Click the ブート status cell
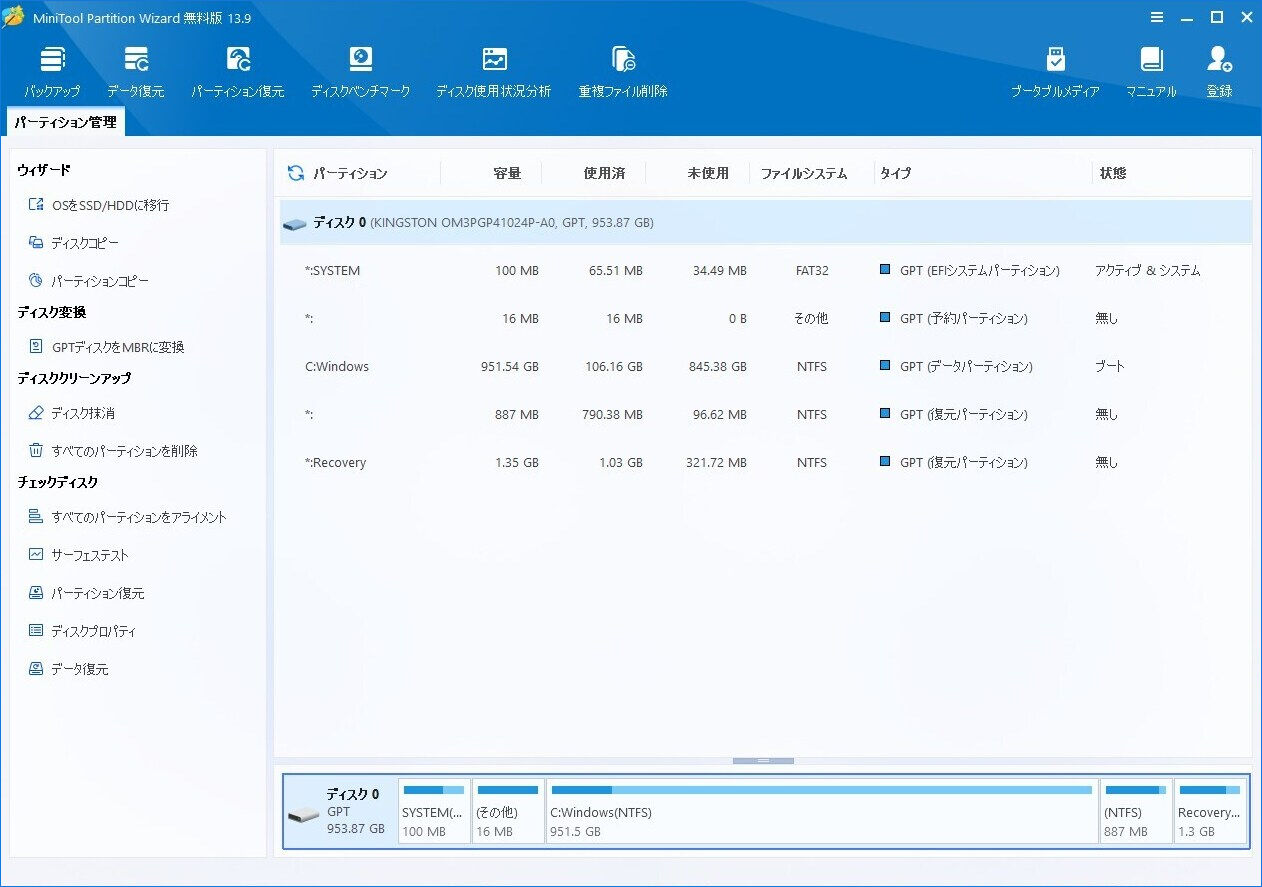Image resolution: width=1262 pixels, height=887 pixels. pyautogui.click(x=1110, y=367)
